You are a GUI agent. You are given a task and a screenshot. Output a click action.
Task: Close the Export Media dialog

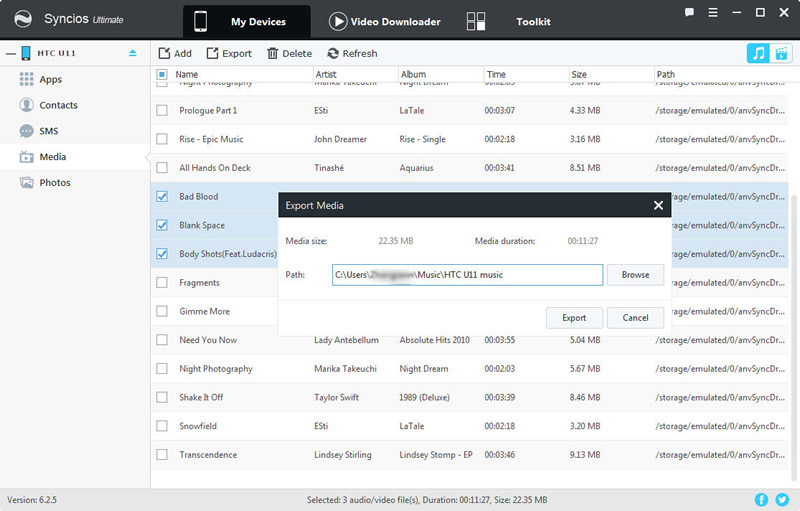click(658, 205)
